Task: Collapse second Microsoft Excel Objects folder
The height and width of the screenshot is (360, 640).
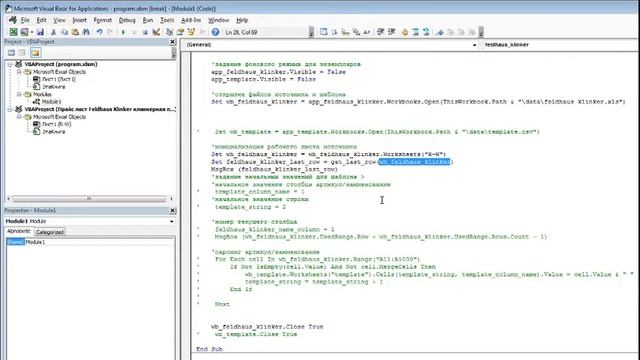Action: (x=19, y=117)
